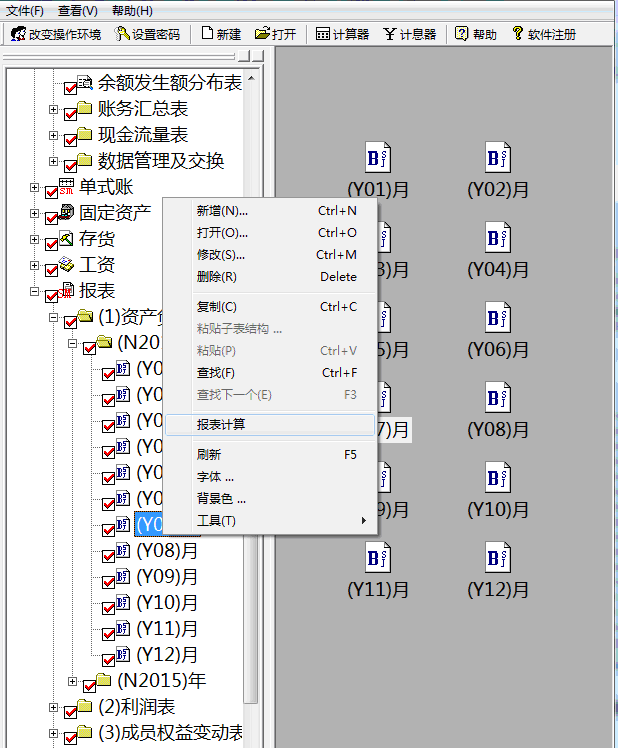
Task: Toggle checkbox next to (Y10)月 in tree
Action: (x=109, y=606)
